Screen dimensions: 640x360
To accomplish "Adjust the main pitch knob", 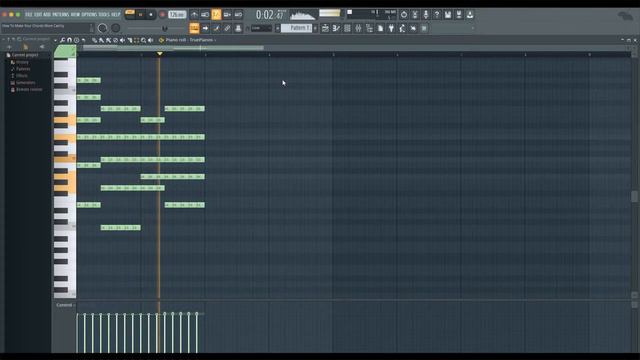I will tap(116, 28).
